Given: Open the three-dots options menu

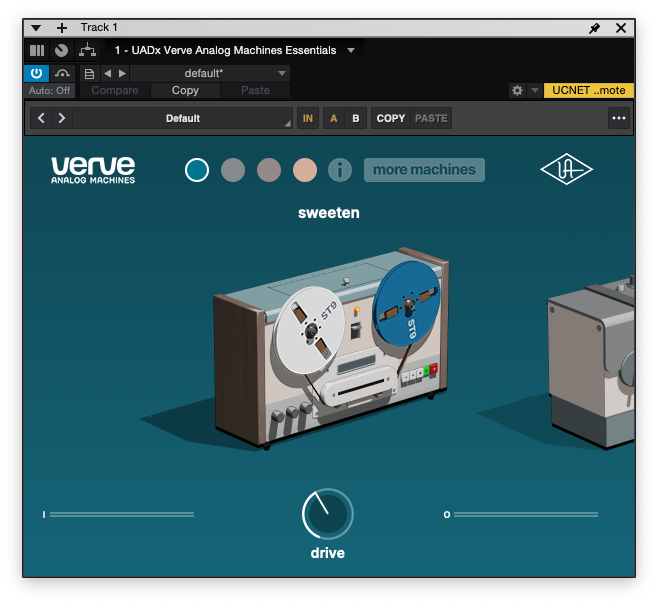Looking at the screenshot, I should click(x=619, y=118).
